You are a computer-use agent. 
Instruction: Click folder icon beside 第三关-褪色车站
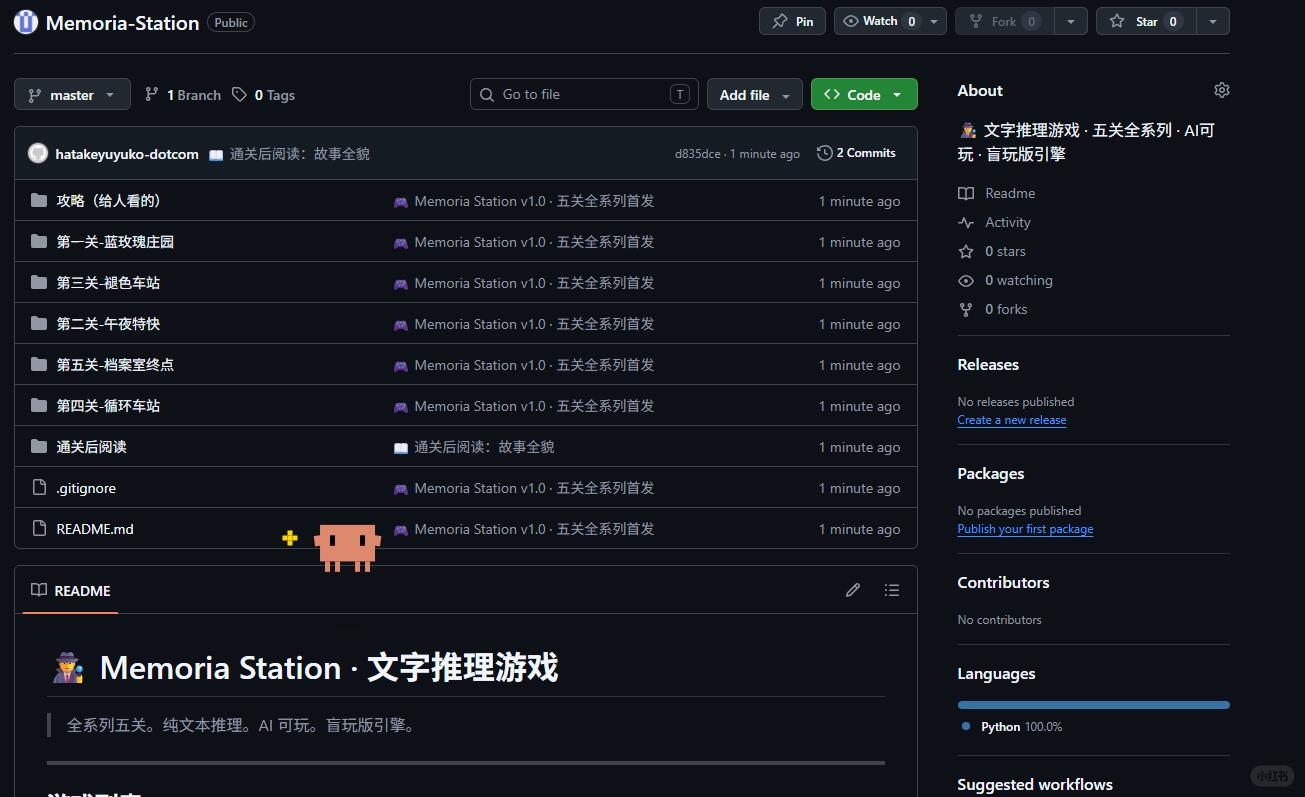tap(39, 283)
